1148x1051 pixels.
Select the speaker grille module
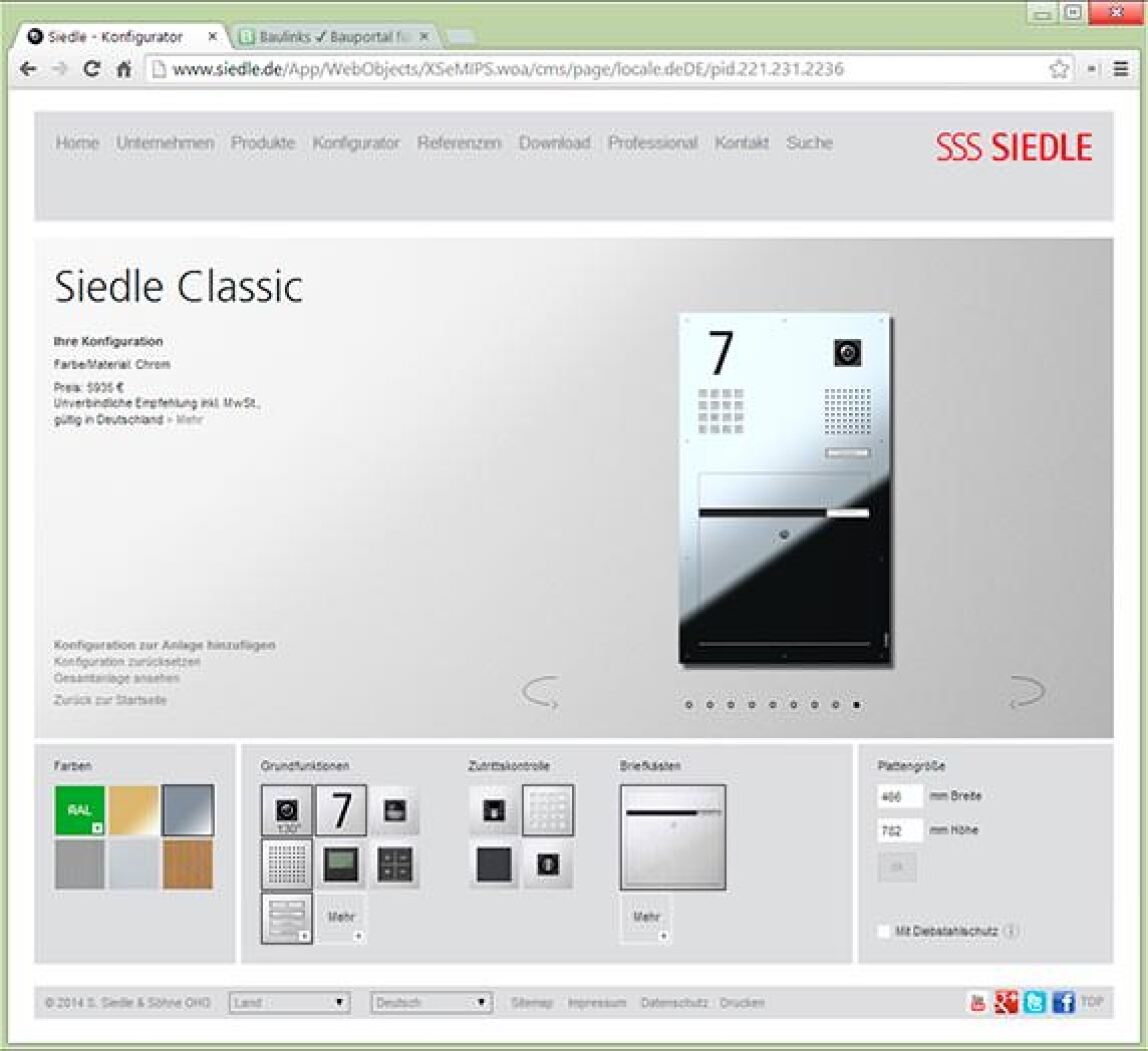tap(287, 864)
